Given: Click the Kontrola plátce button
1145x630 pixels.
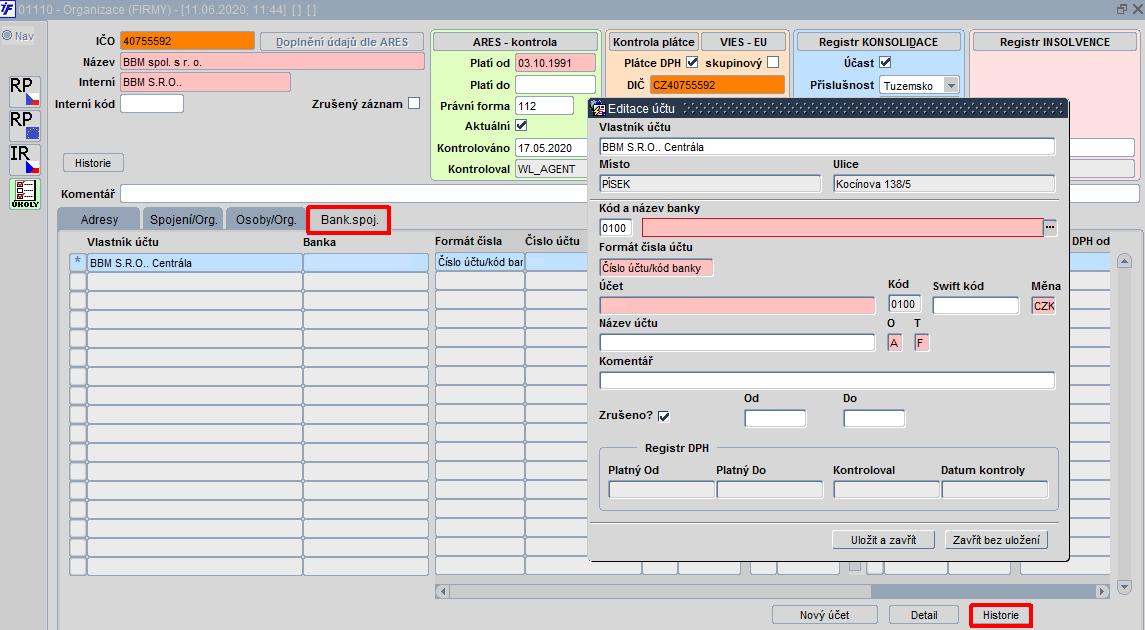Looking at the screenshot, I should coord(654,42).
